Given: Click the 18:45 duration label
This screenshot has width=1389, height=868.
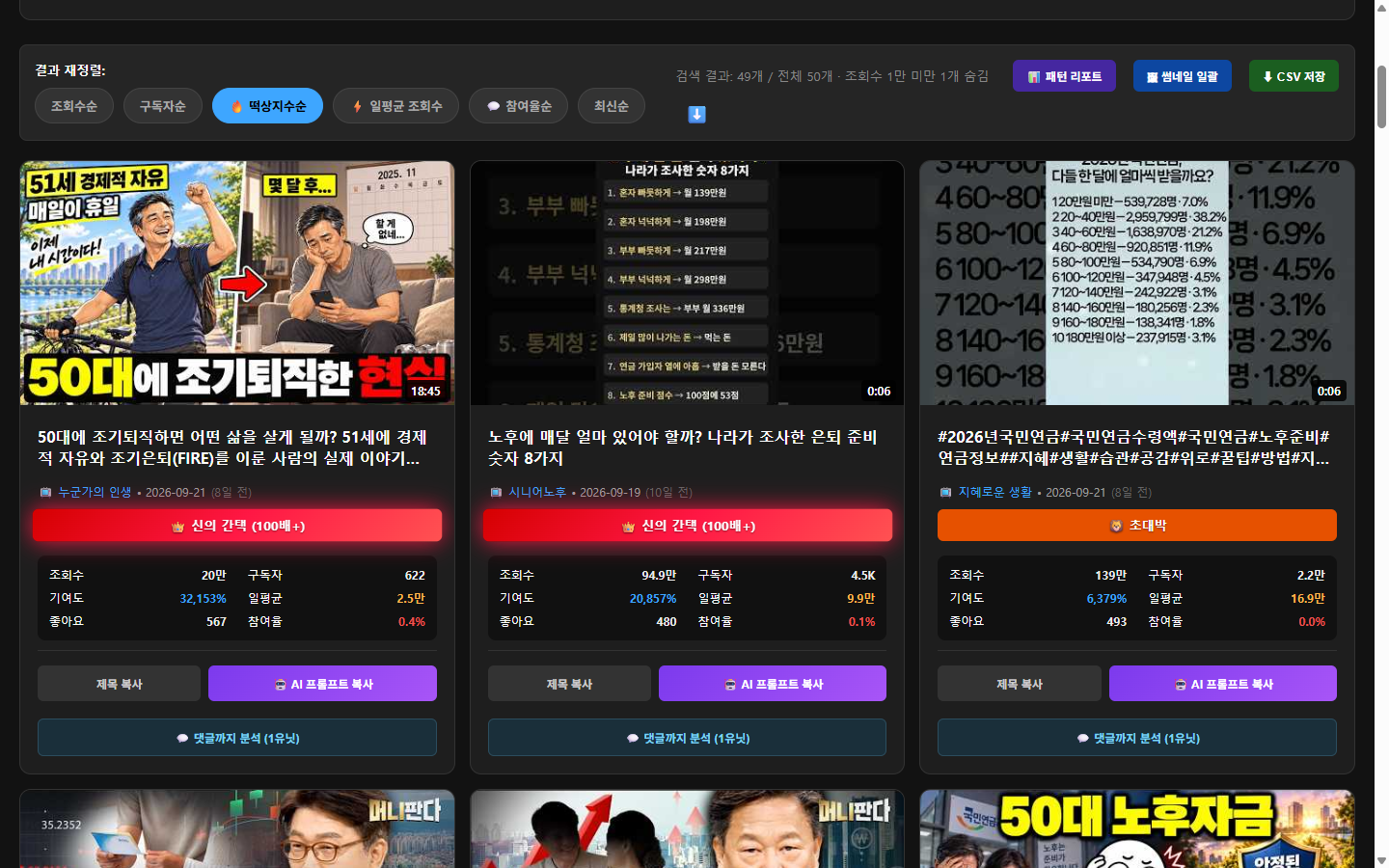Looking at the screenshot, I should coord(425,392).
